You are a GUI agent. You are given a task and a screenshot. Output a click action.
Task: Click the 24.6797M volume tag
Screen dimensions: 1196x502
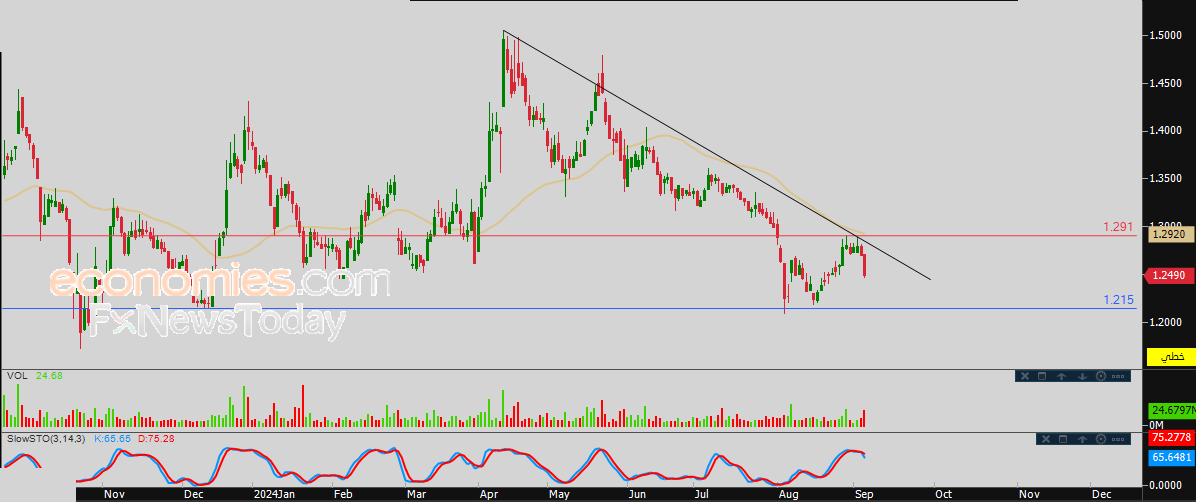point(1172,410)
